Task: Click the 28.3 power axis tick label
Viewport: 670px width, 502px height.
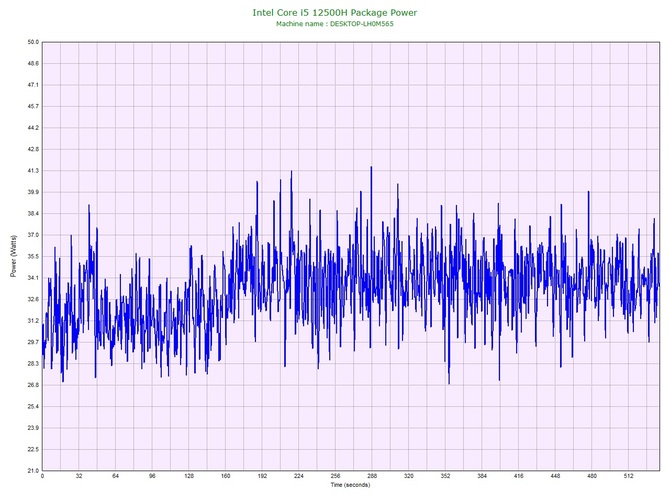Action: coord(33,364)
